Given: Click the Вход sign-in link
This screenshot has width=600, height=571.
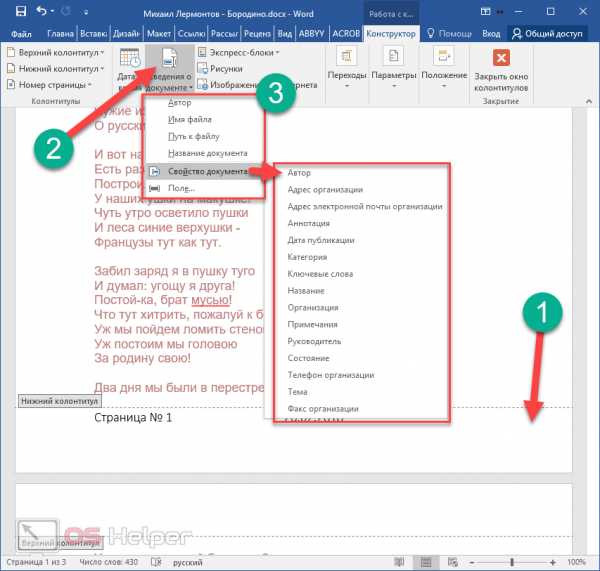Looking at the screenshot, I should [x=491, y=34].
